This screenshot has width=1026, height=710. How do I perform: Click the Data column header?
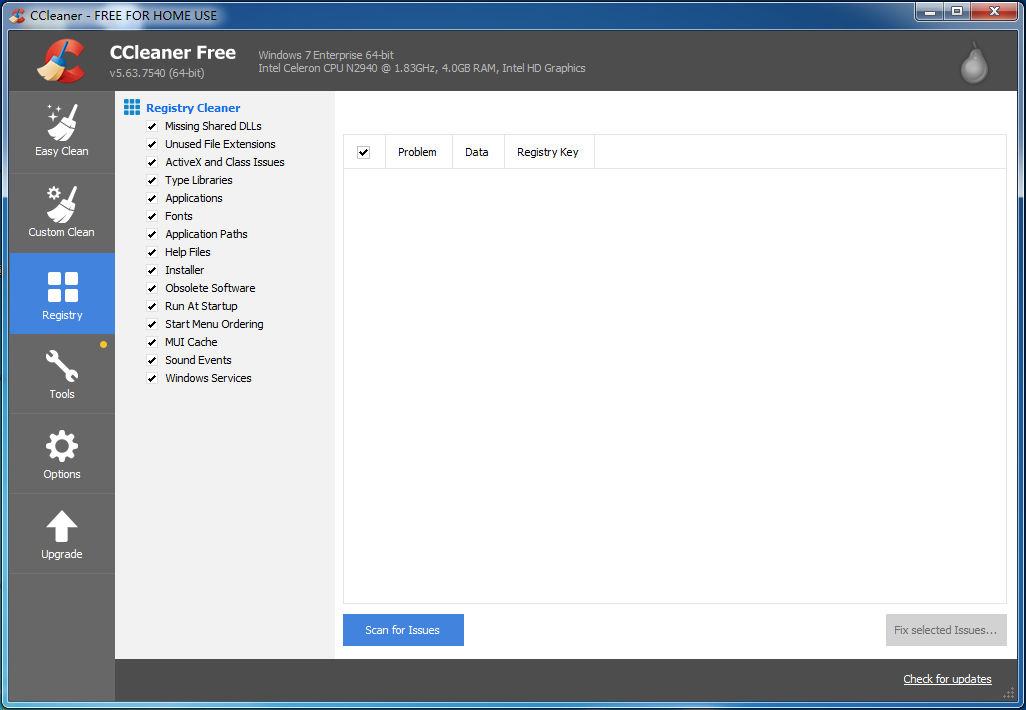[477, 152]
